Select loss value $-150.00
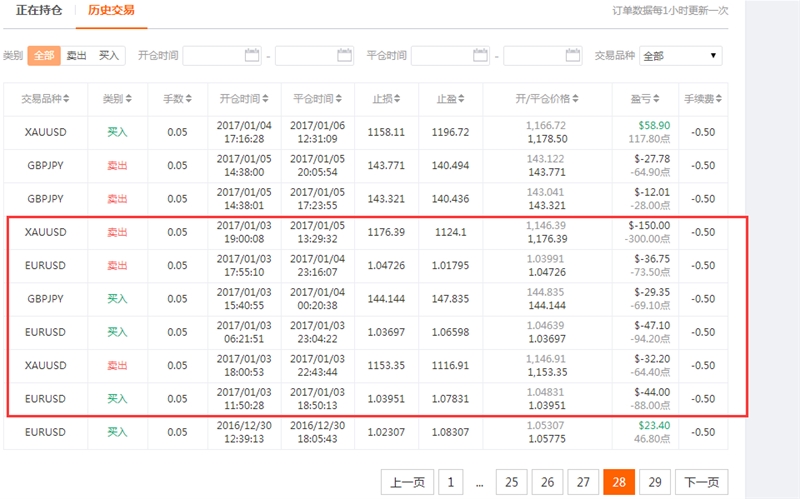Screen dimensions: 800x499 pyautogui.click(x=649, y=226)
